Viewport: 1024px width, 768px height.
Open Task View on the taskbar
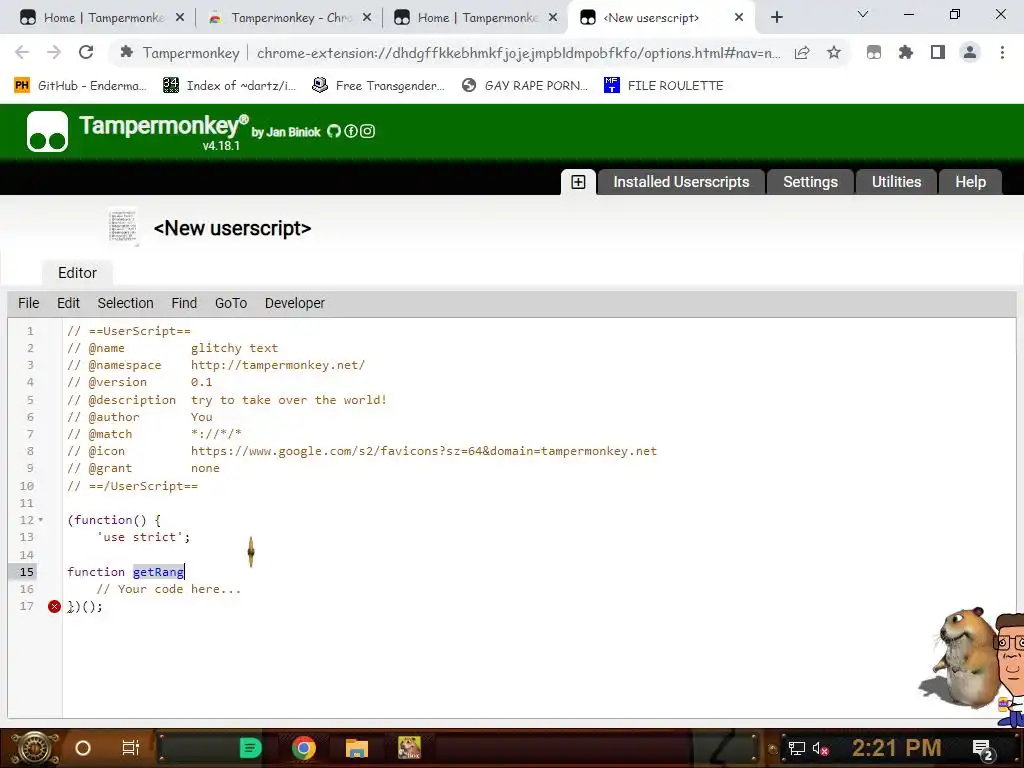131,748
